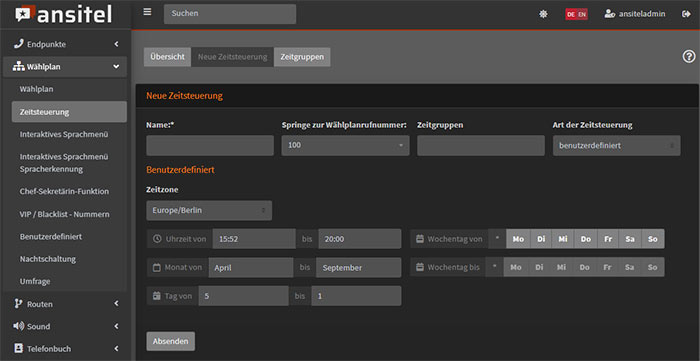The image size is (700, 361).
Task: Open the Zeitgruppen tab
Action: click(x=302, y=57)
